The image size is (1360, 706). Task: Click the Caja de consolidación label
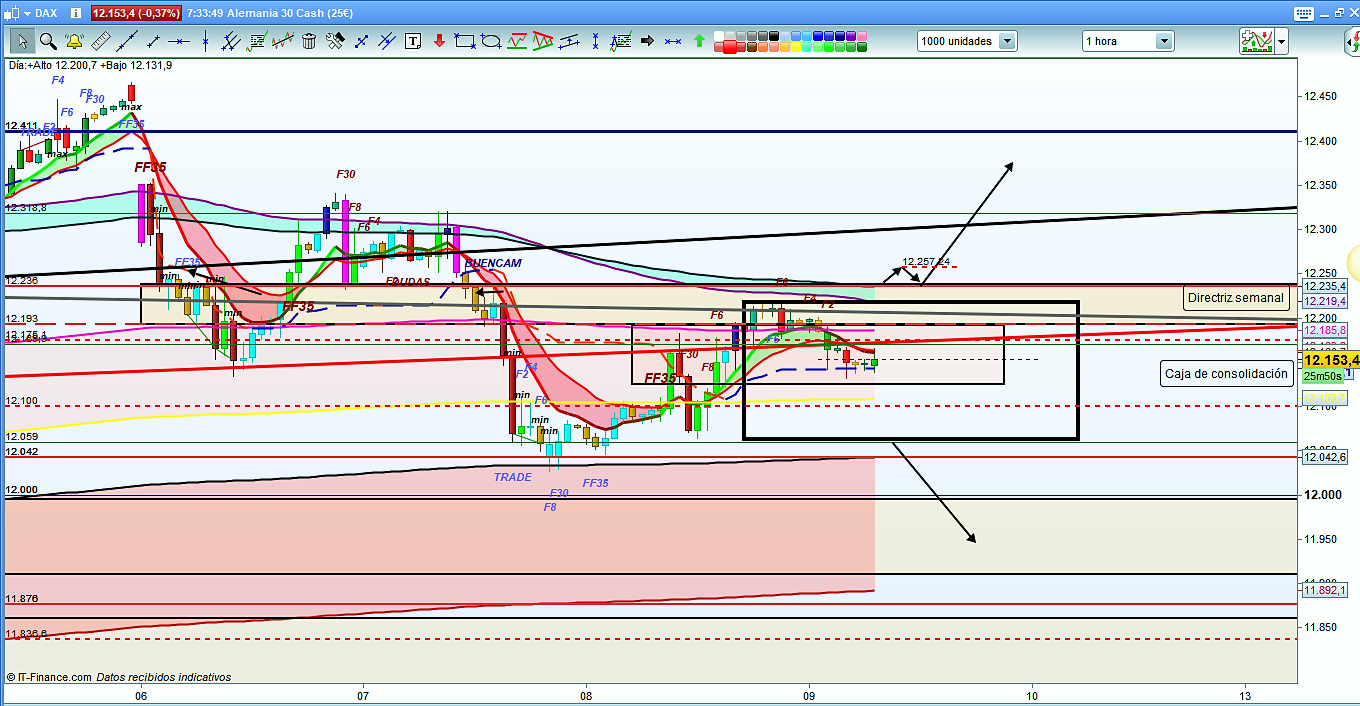click(x=1226, y=374)
